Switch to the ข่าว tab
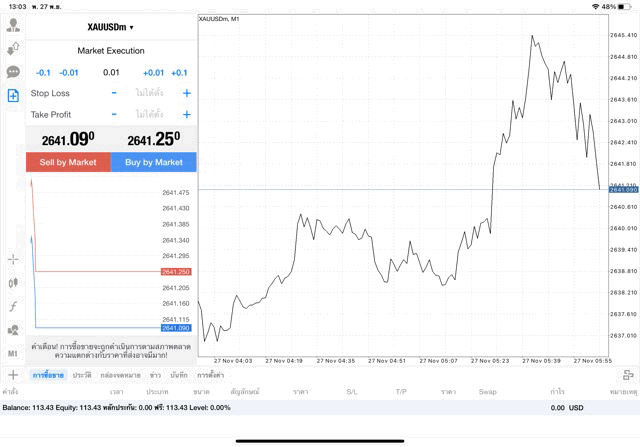 tap(155, 374)
